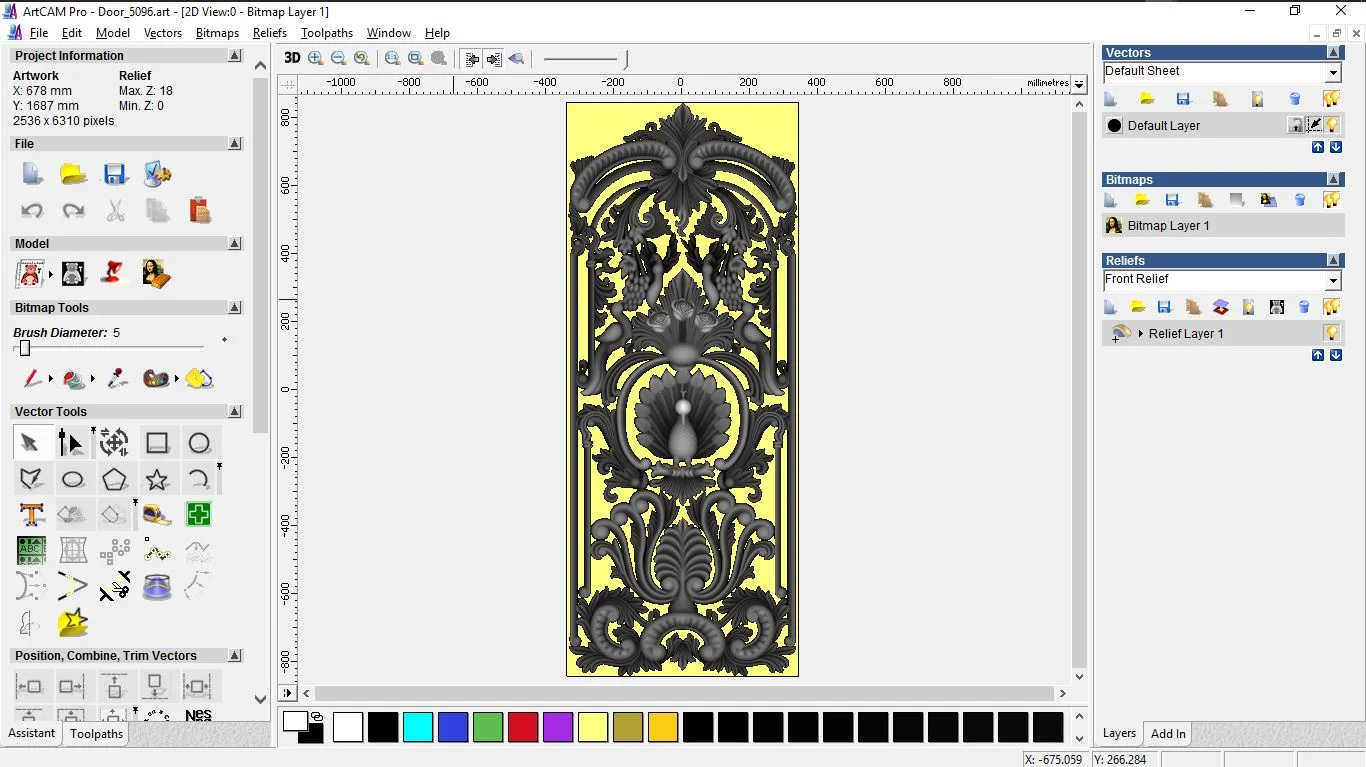Toggle visibility of Relief Layer 1
The image size is (1366, 767).
1331,333
